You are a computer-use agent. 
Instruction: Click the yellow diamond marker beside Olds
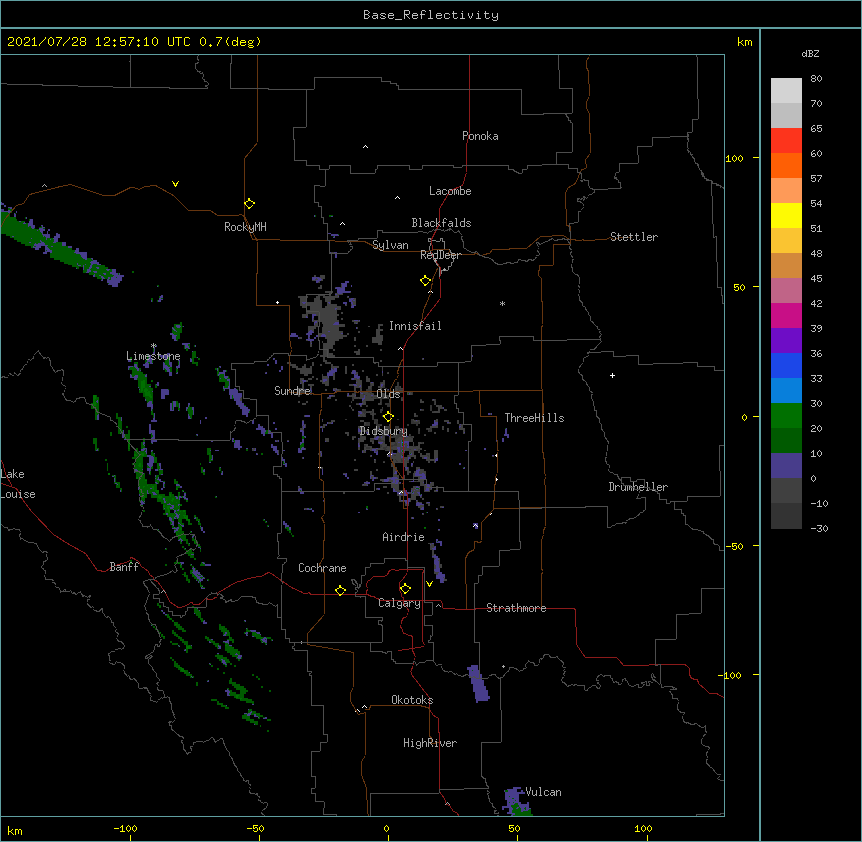(x=389, y=416)
